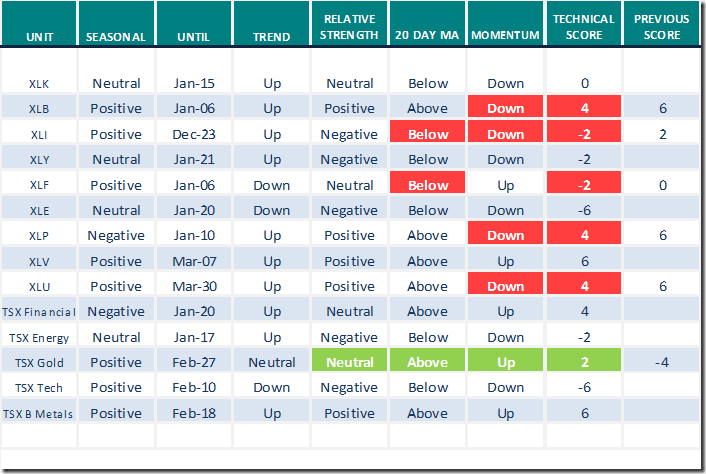Viewport: 706px width, 474px height.
Task: Click the XLE technical score of -6
Action: [x=583, y=210]
